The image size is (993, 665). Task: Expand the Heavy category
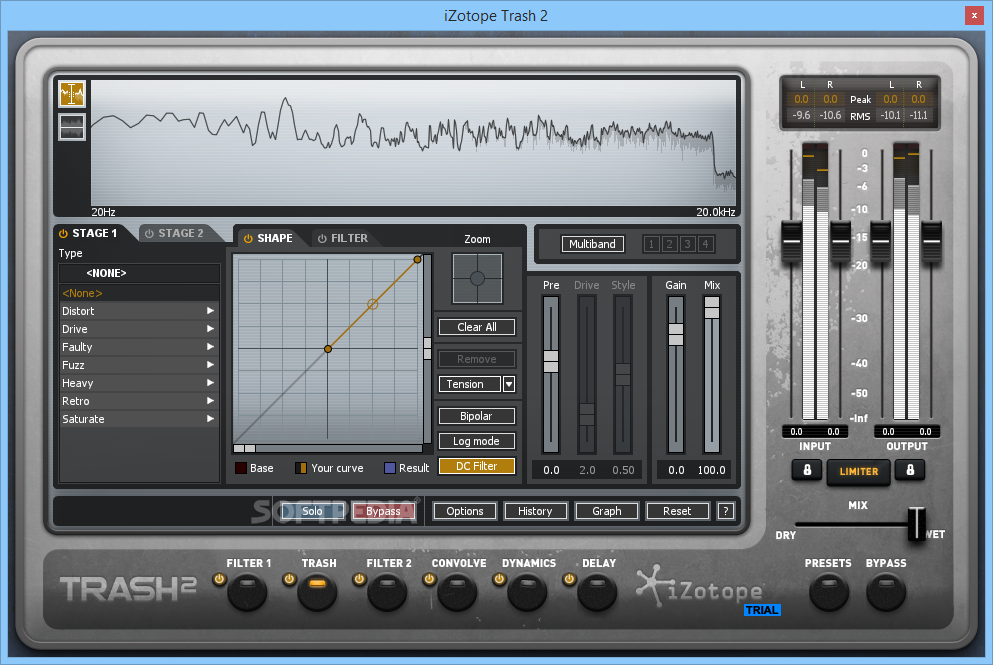tap(139, 383)
